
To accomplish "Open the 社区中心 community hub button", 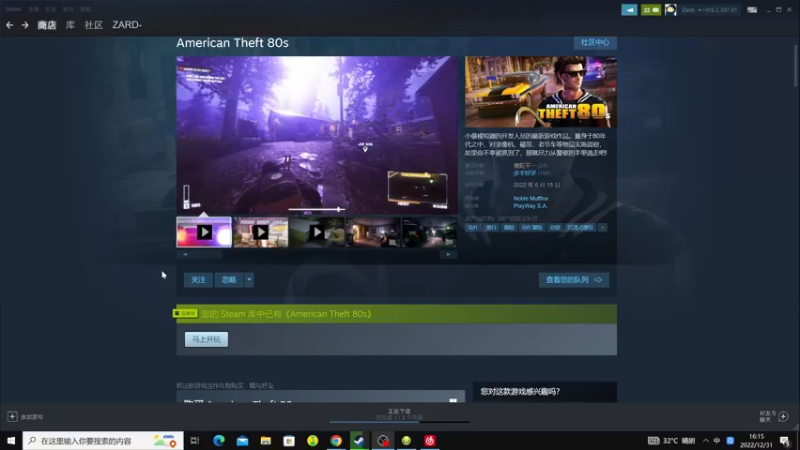I will coord(595,42).
